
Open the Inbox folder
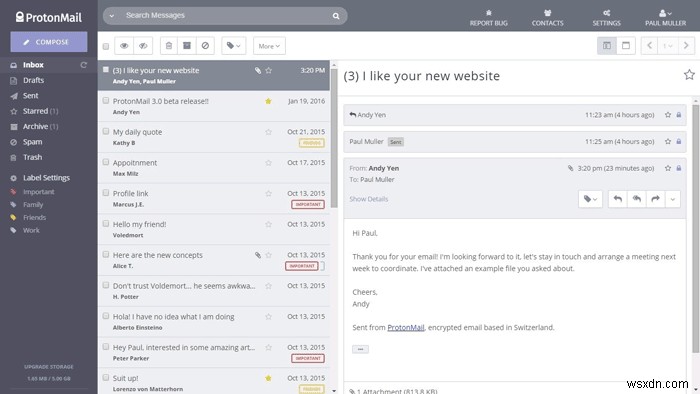(33, 65)
